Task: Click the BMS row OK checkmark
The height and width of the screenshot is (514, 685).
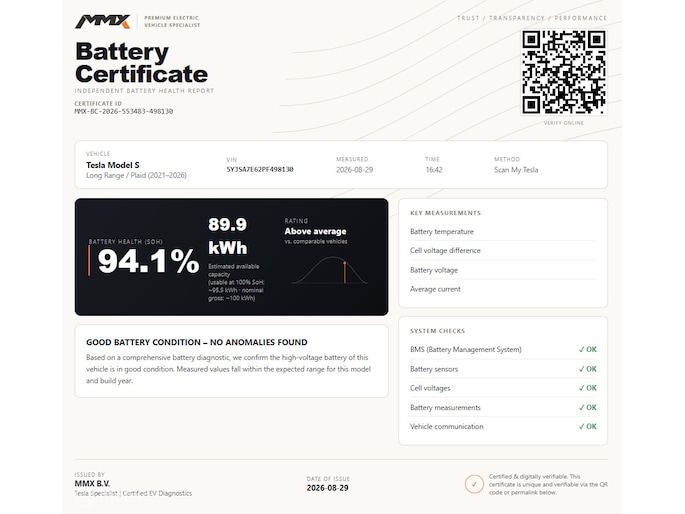Action: 587,349
